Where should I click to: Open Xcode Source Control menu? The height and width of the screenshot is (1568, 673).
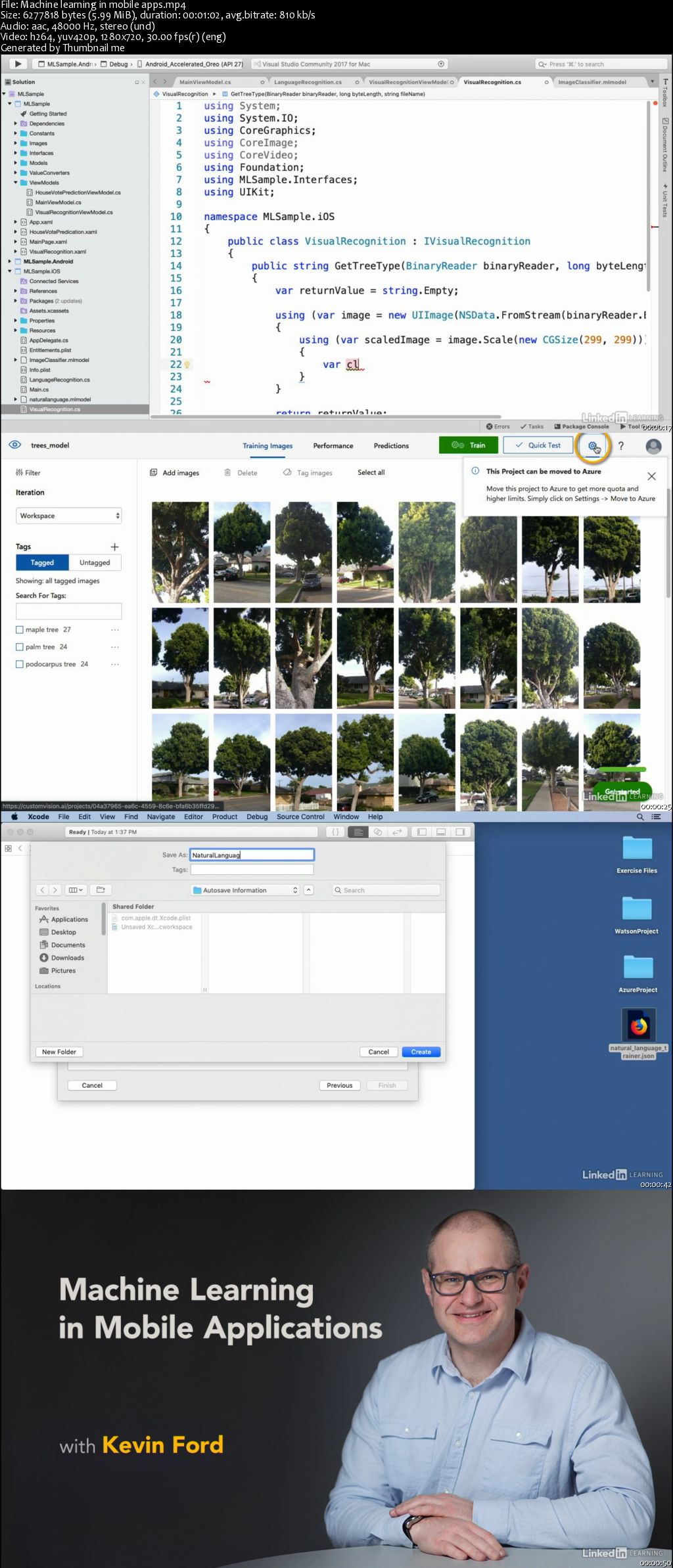pyautogui.click(x=300, y=817)
